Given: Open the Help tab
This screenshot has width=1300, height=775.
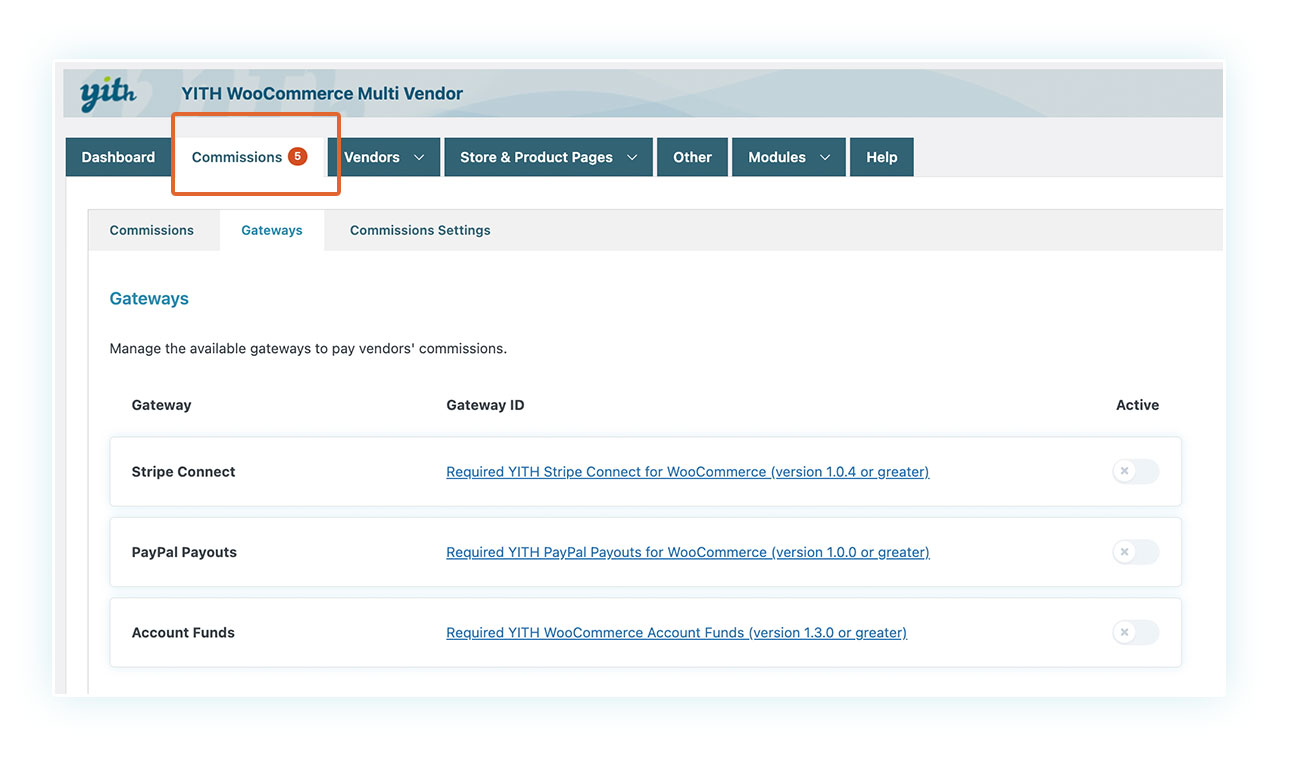Looking at the screenshot, I should [881, 157].
